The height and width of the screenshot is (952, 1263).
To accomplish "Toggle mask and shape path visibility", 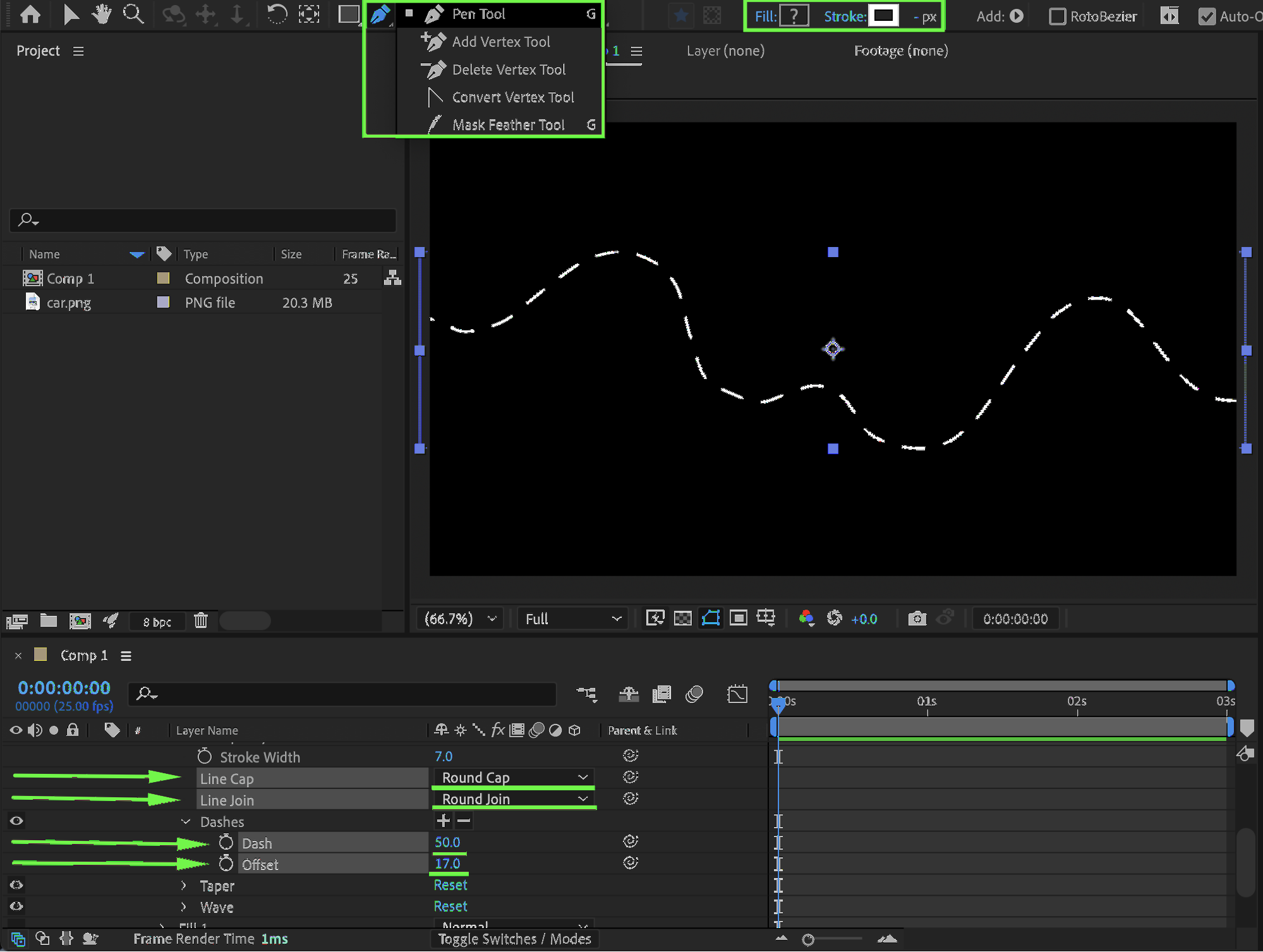I will point(711,618).
